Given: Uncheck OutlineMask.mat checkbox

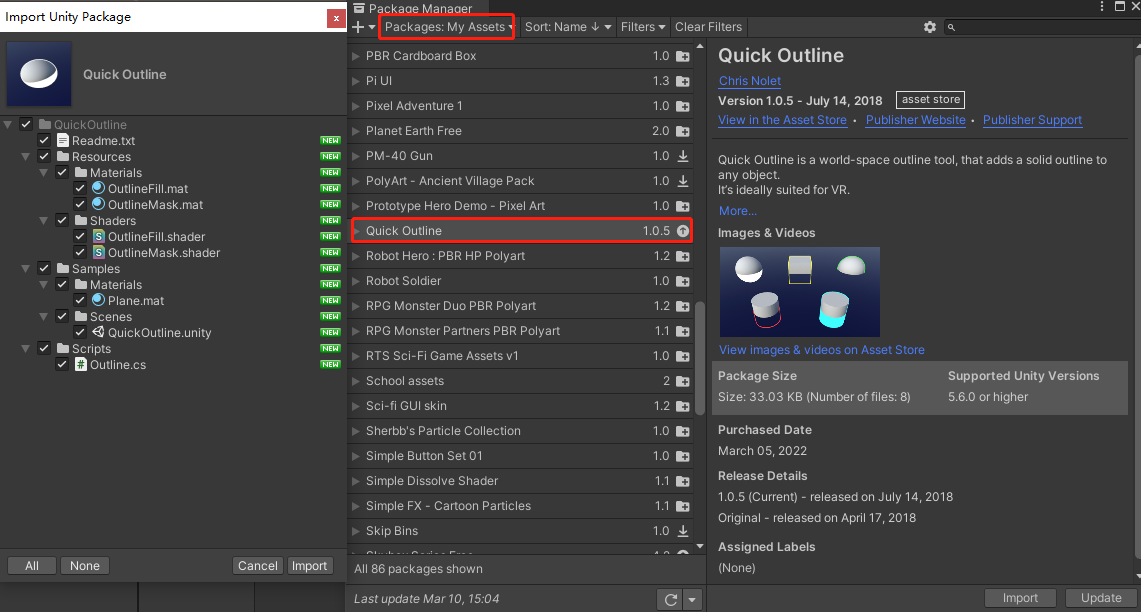Looking at the screenshot, I should click(x=80, y=204).
